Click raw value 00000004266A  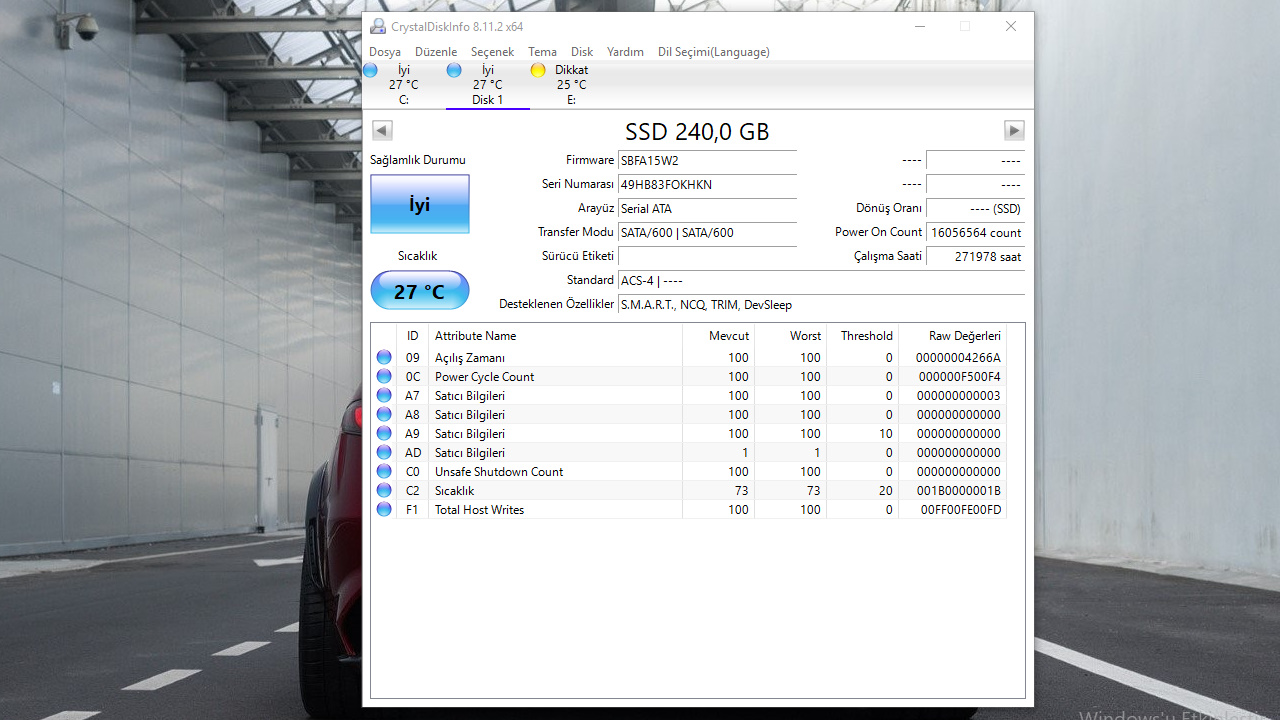point(958,358)
